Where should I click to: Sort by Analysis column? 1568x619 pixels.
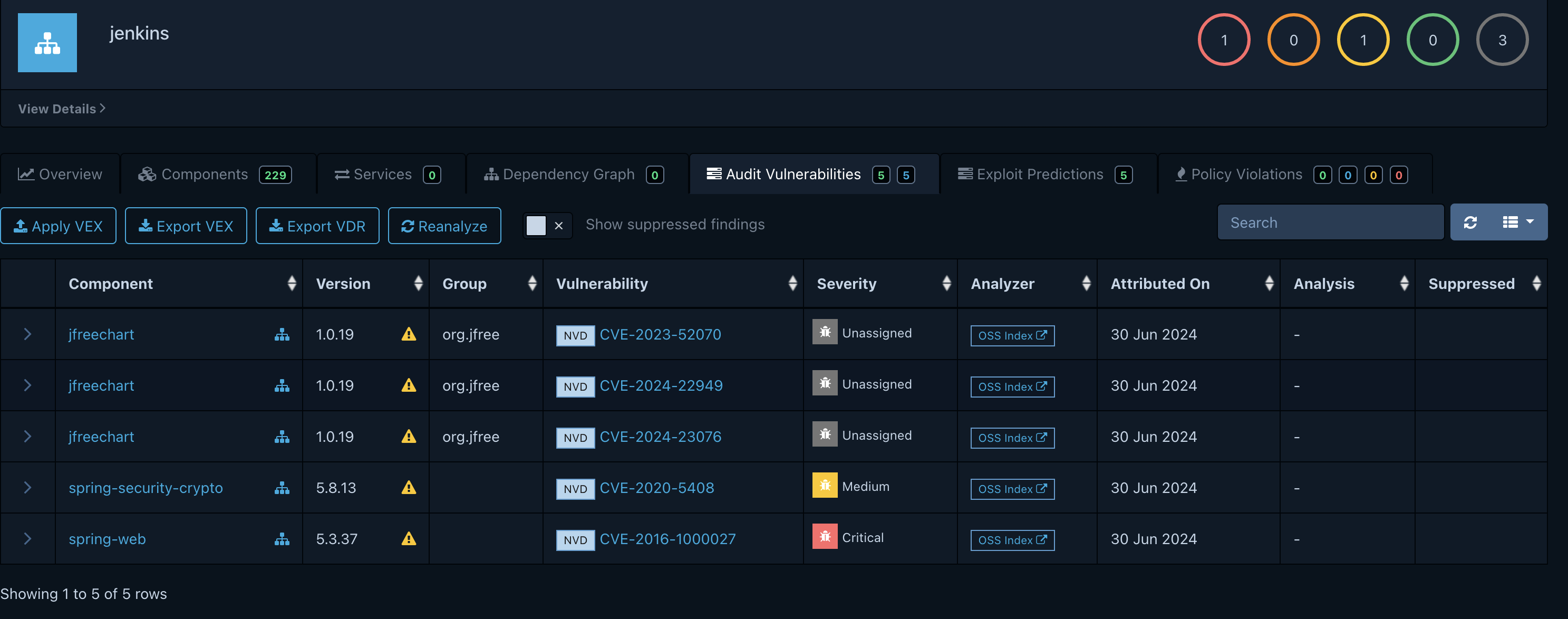tap(1348, 284)
